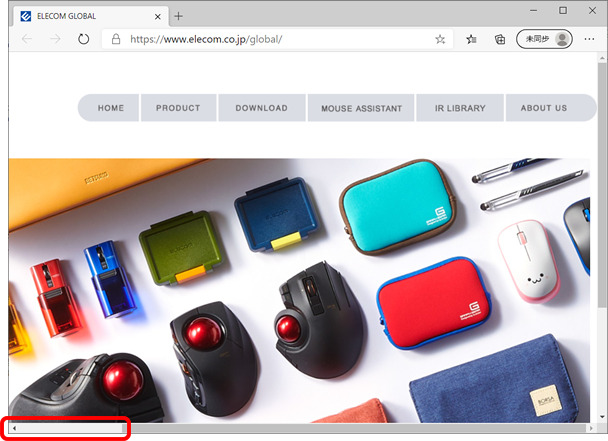Click the vertical scrollbar up arrow
Image resolution: width=608 pixels, height=441 pixels.
click(x=602, y=58)
